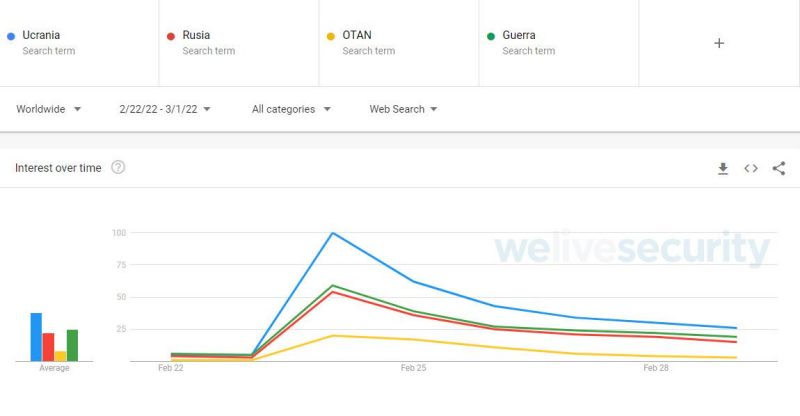The width and height of the screenshot is (800, 416).
Task: Click the yellow dot beside OTAN
Action: click(331, 36)
